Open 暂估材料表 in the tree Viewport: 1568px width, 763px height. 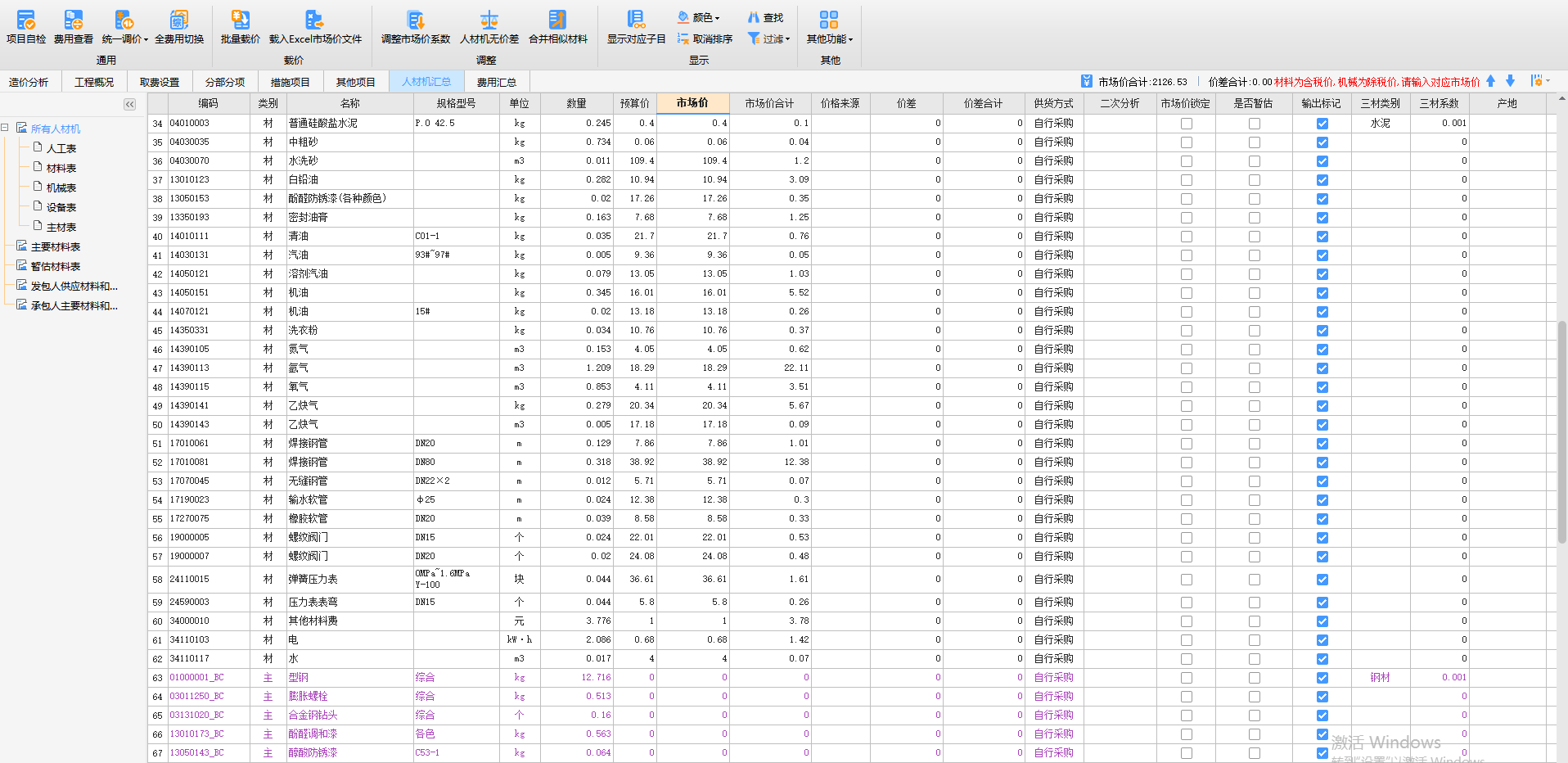[56, 266]
